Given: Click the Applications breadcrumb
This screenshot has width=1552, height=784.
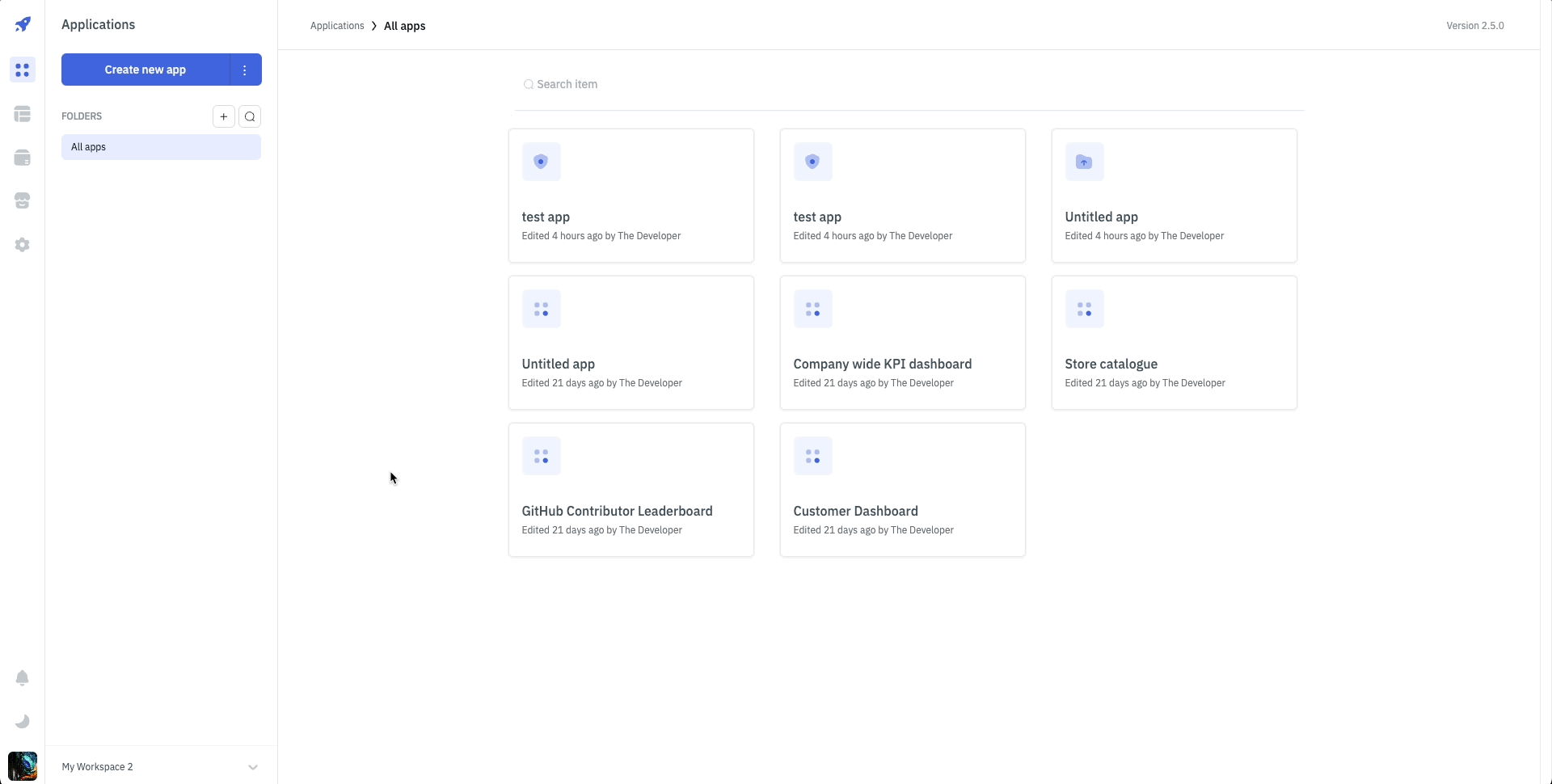Looking at the screenshot, I should point(337,26).
